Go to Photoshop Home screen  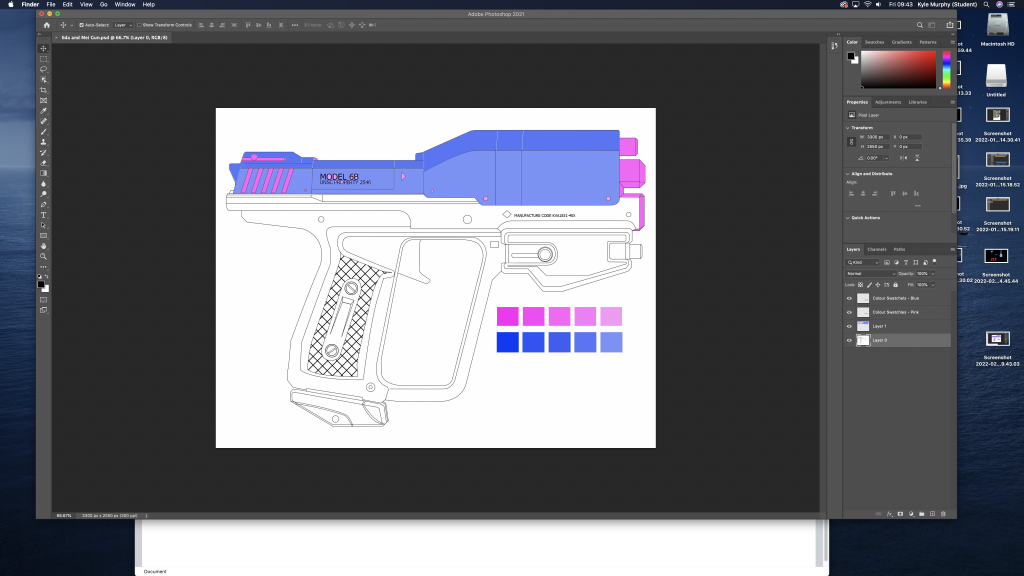point(46,25)
